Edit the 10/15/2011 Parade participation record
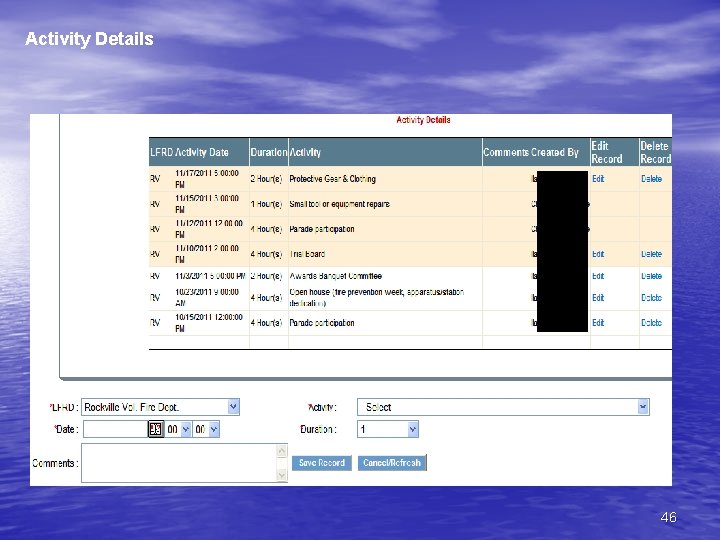Viewport: 720px width, 540px height. tap(598, 323)
